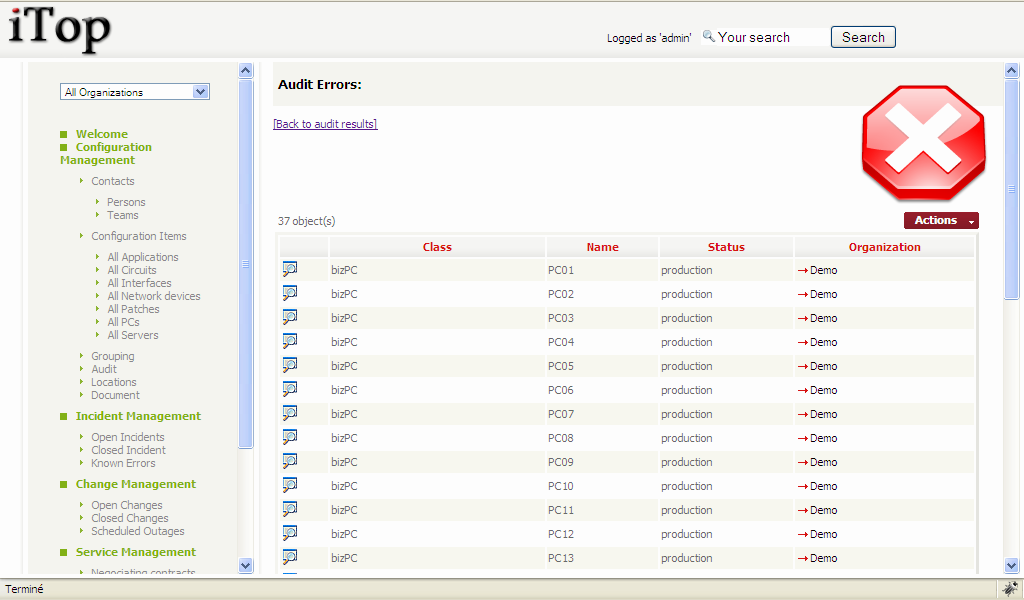Open All Patches list
Image resolution: width=1024 pixels, height=600 pixels.
click(x=133, y=309)
